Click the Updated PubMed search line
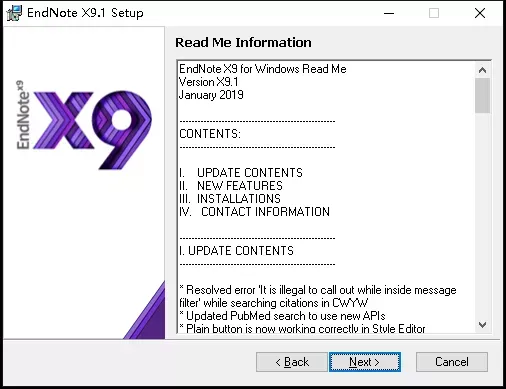 282,316
